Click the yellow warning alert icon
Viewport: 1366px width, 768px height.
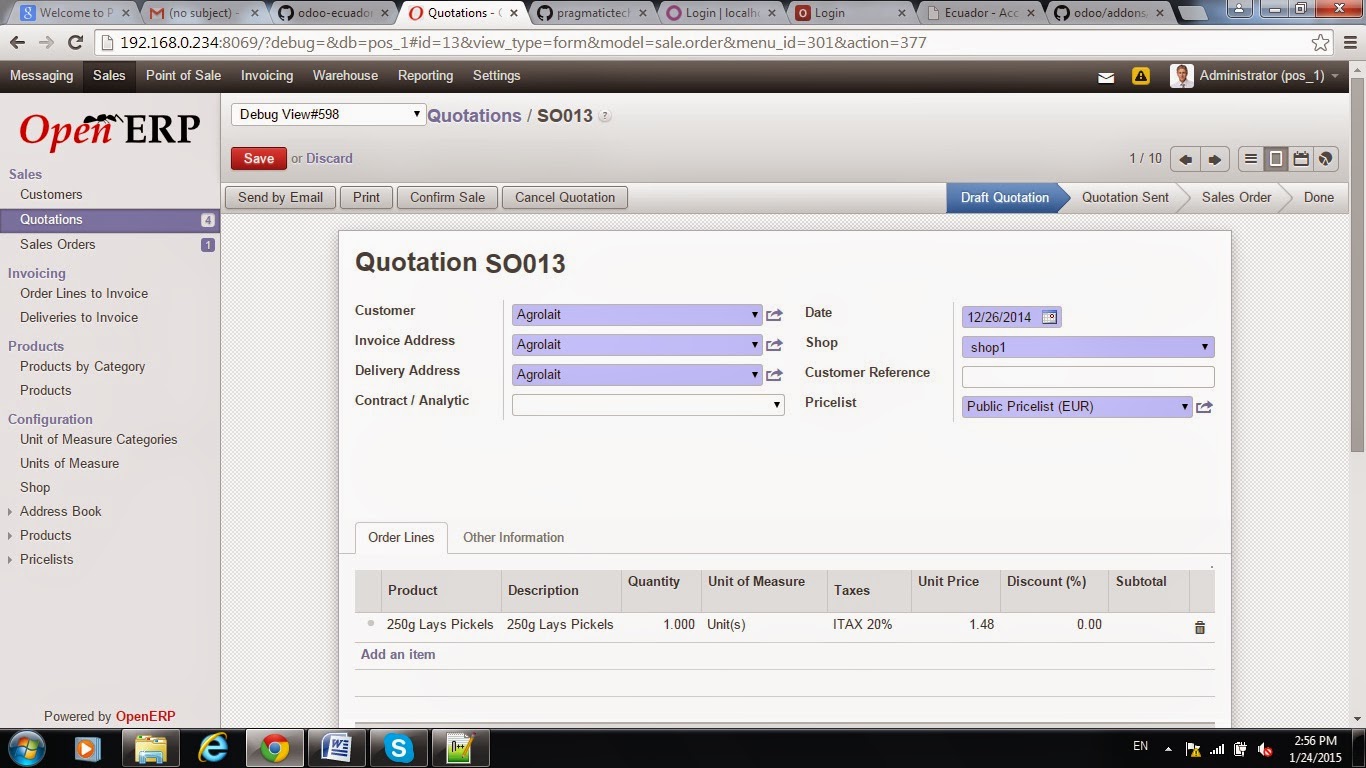[1140, 76]
